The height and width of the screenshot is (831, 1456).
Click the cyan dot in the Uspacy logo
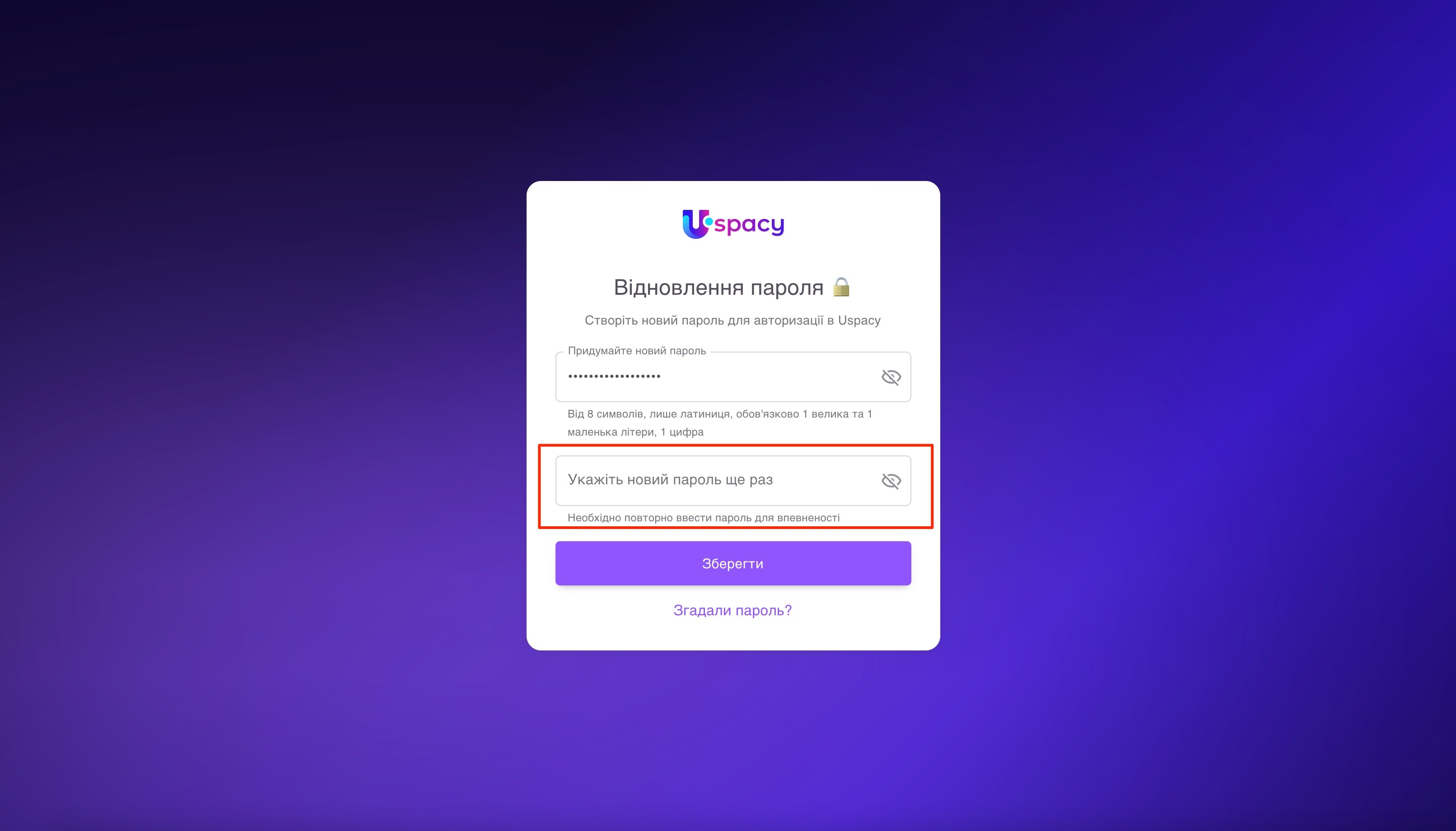709,221
